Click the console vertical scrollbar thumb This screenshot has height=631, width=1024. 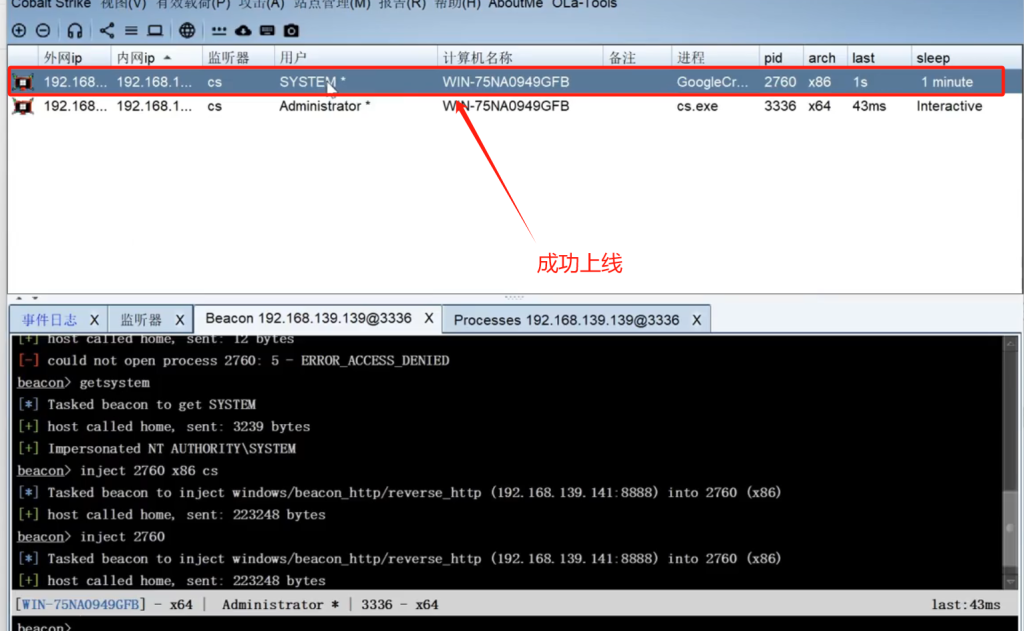tap(1010, 530)
